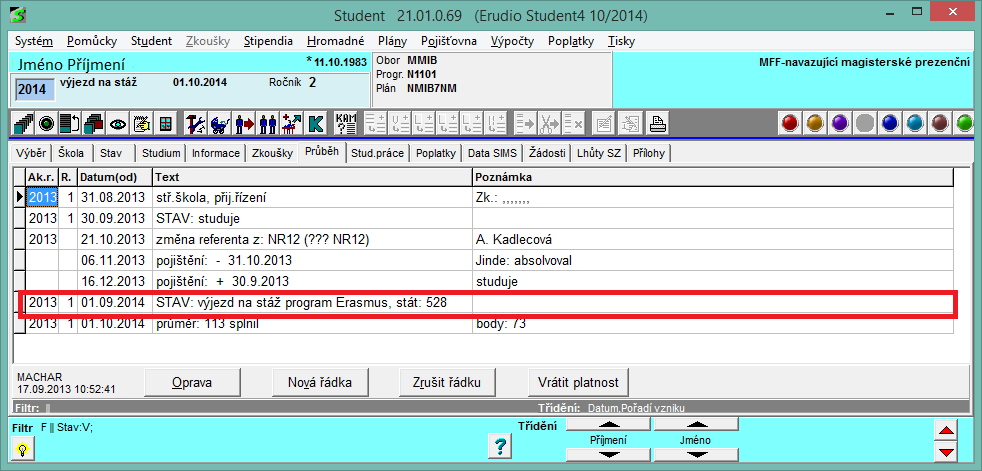Click the green circular target icon
Image resolution: width=982 pixels, height=471 pixels.
tap(46, 124)
